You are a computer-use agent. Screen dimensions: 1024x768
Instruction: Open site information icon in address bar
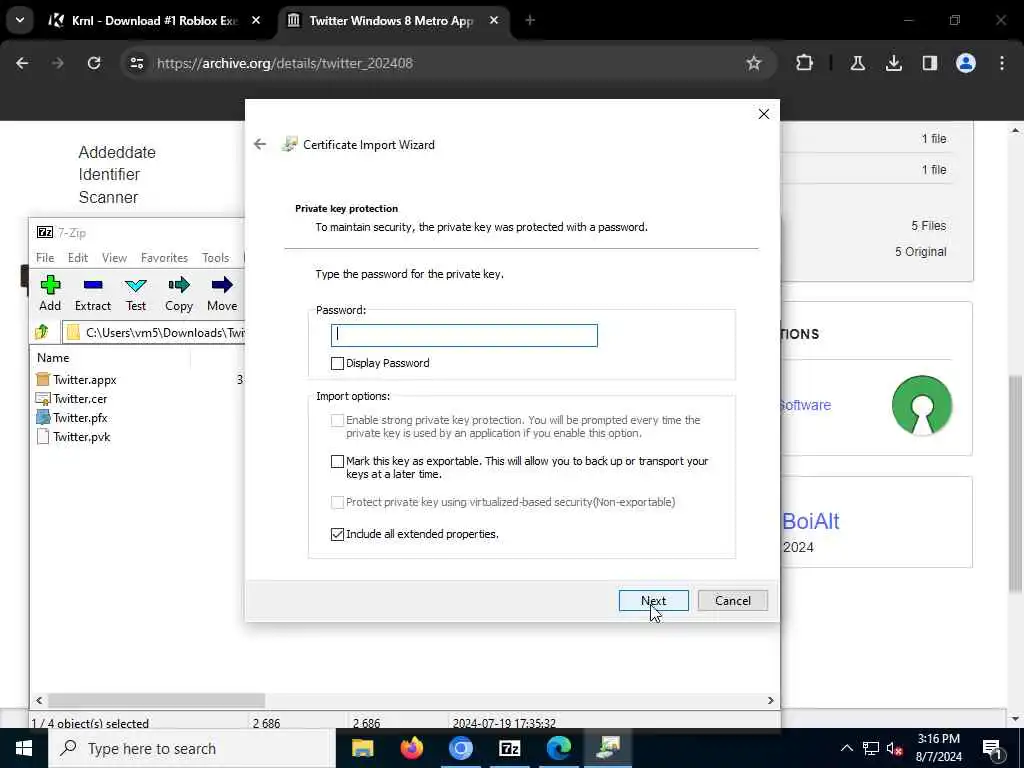(136, 63)
